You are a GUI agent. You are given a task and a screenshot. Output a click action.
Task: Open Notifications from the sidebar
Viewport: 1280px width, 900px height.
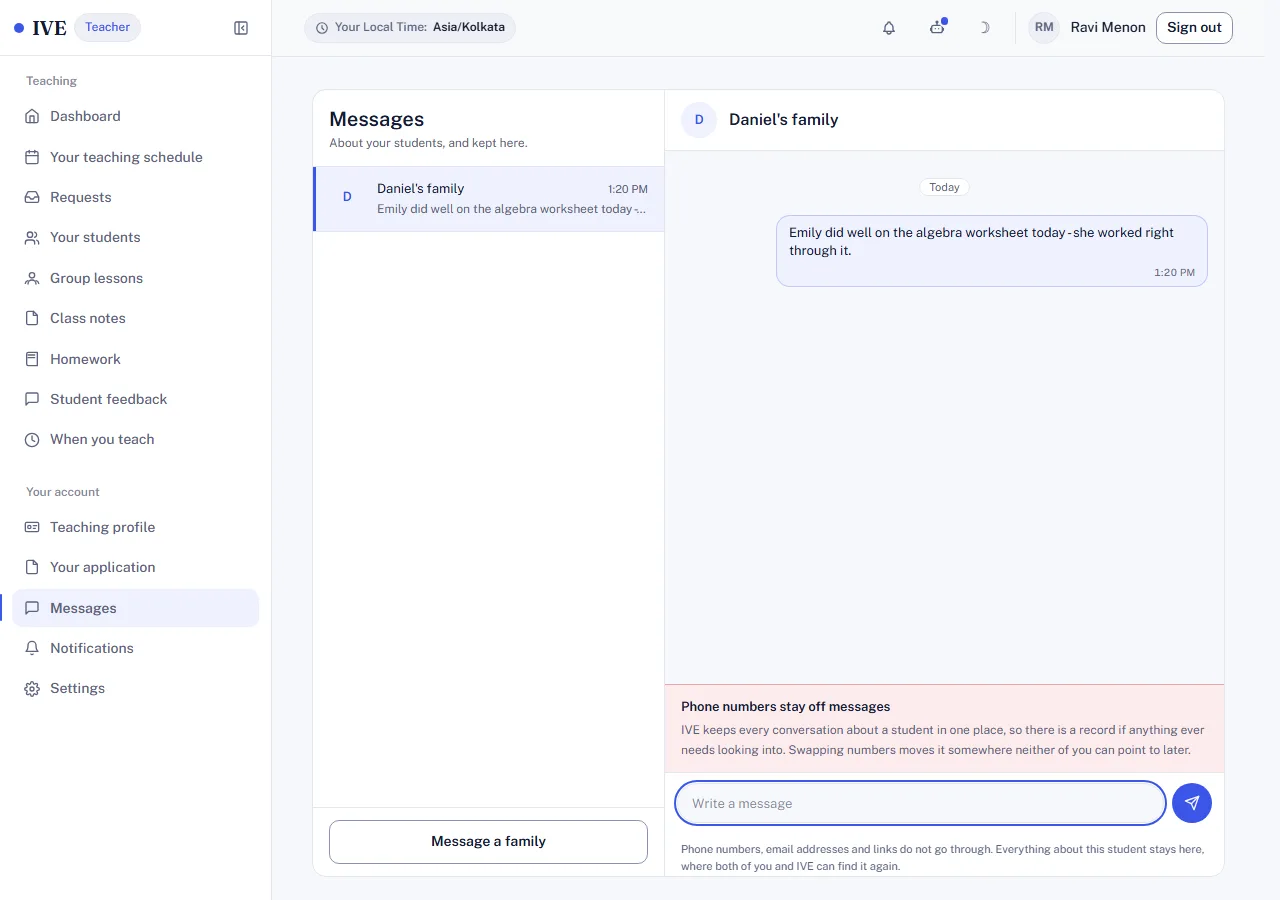[x=136, y=648]
